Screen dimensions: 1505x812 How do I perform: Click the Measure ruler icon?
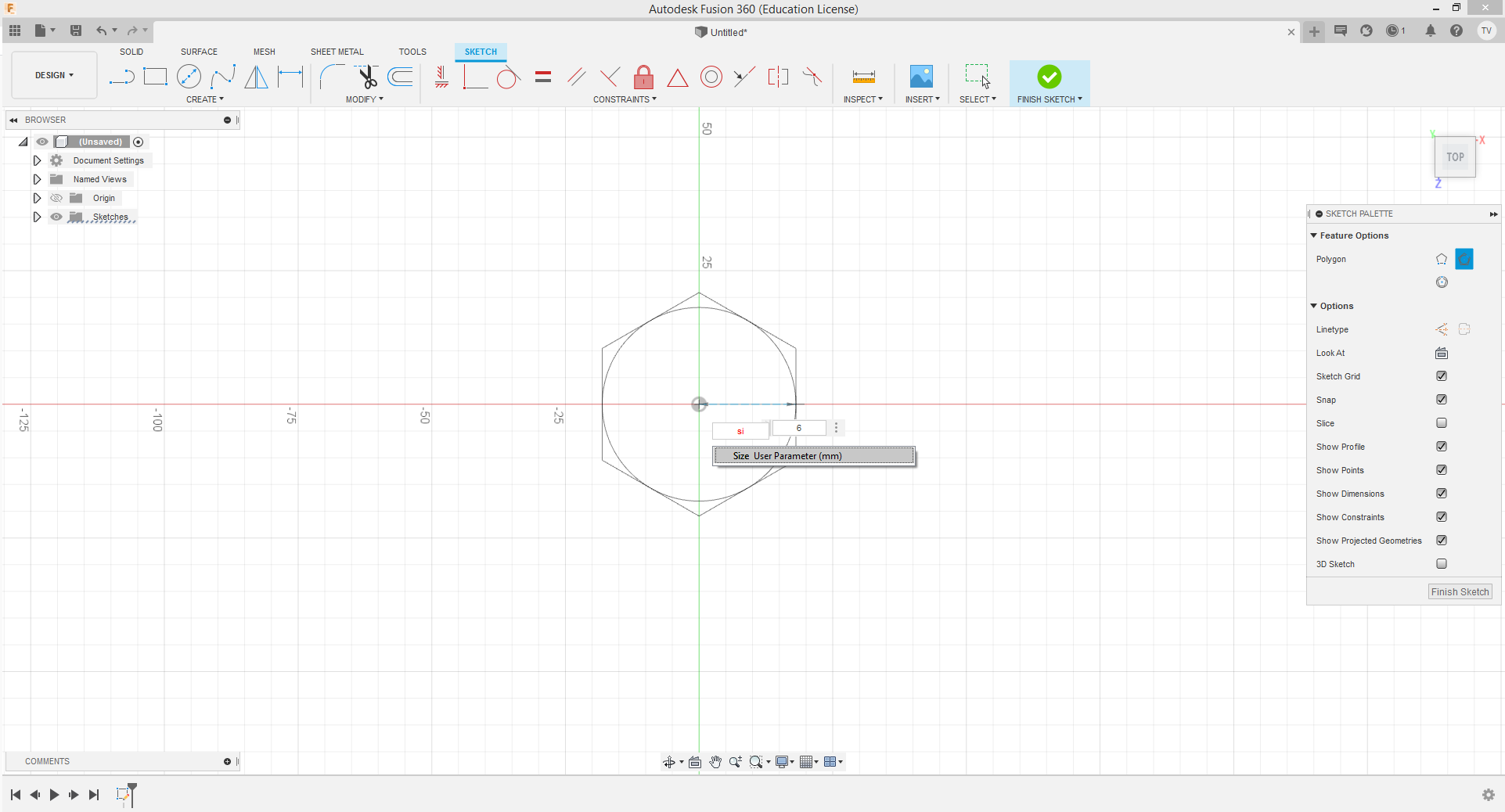[x=863, y=77]
